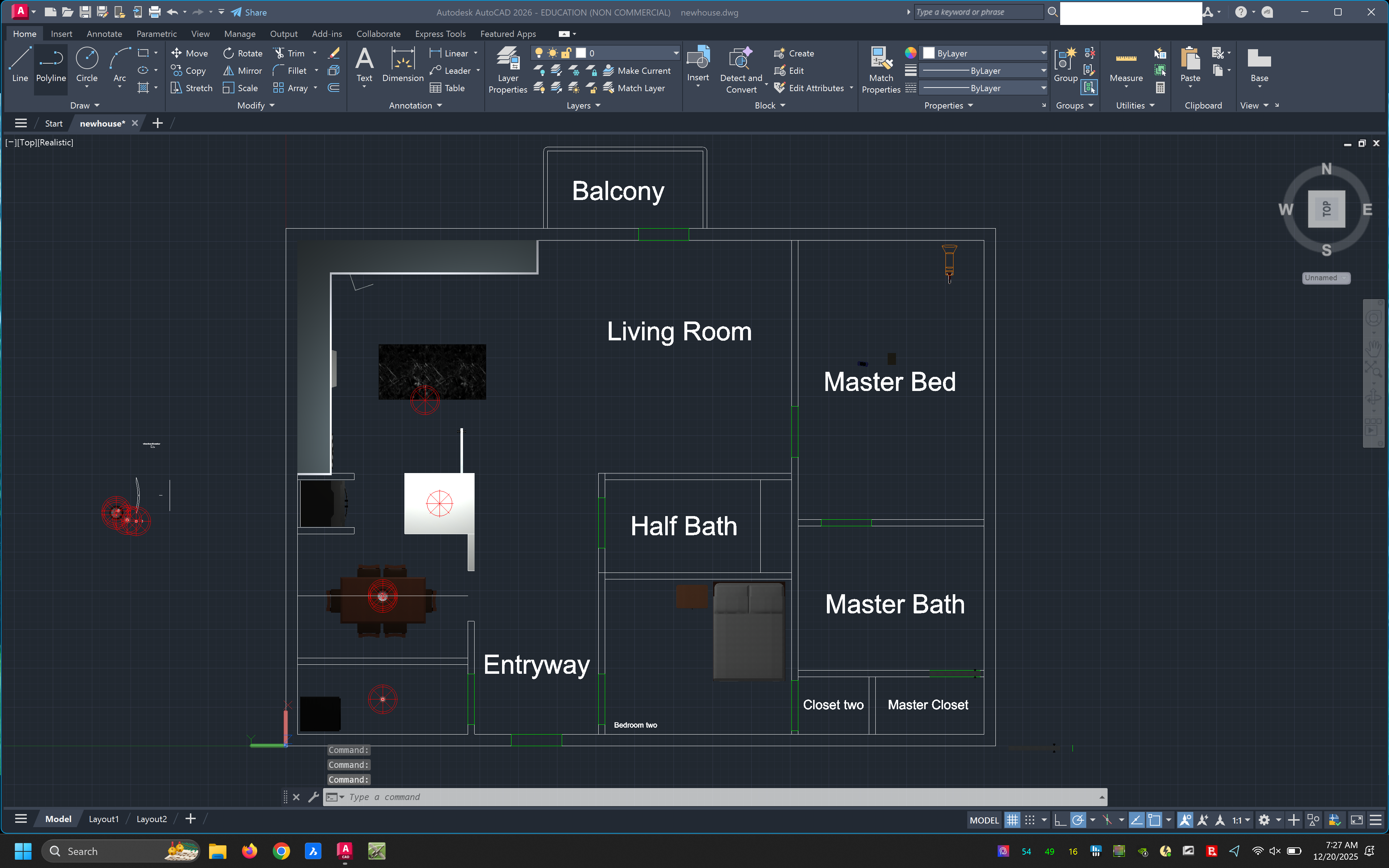
Task: Toggle snap mode in status bar
Action: tap(1030, 820)
